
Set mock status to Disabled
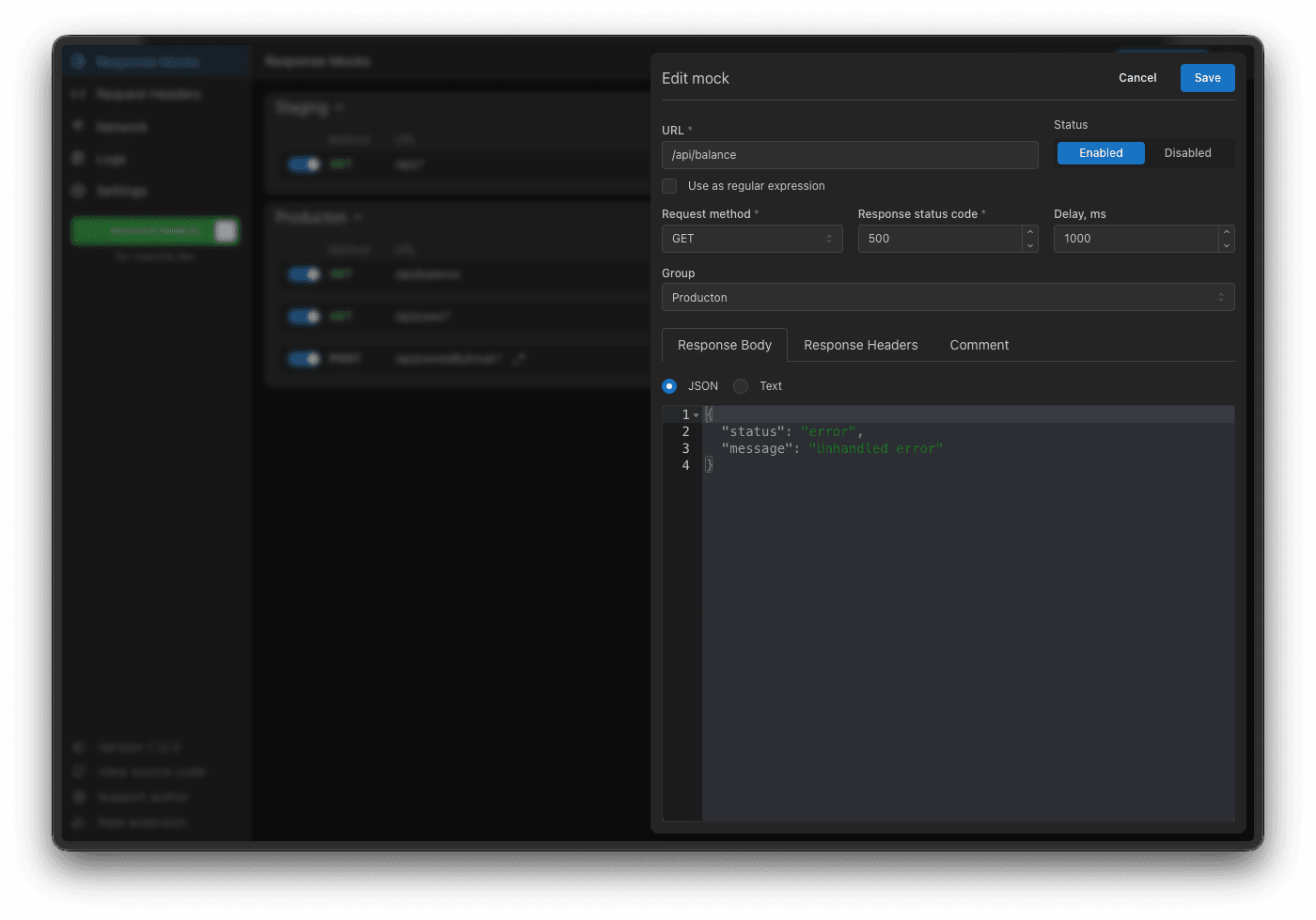pyautogui.click(x=1187, y=153)
